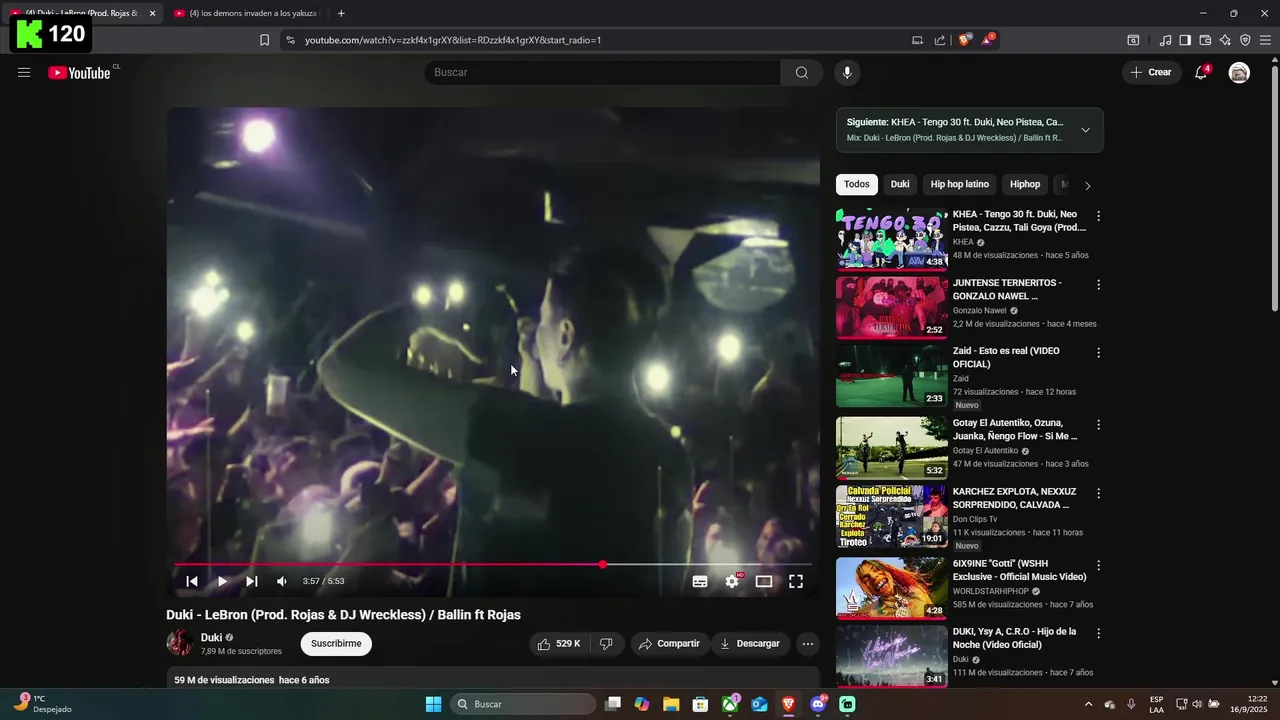1280x720 pixels.
Task: Share the video via Compartir
Action: click(x=669, y=644)
